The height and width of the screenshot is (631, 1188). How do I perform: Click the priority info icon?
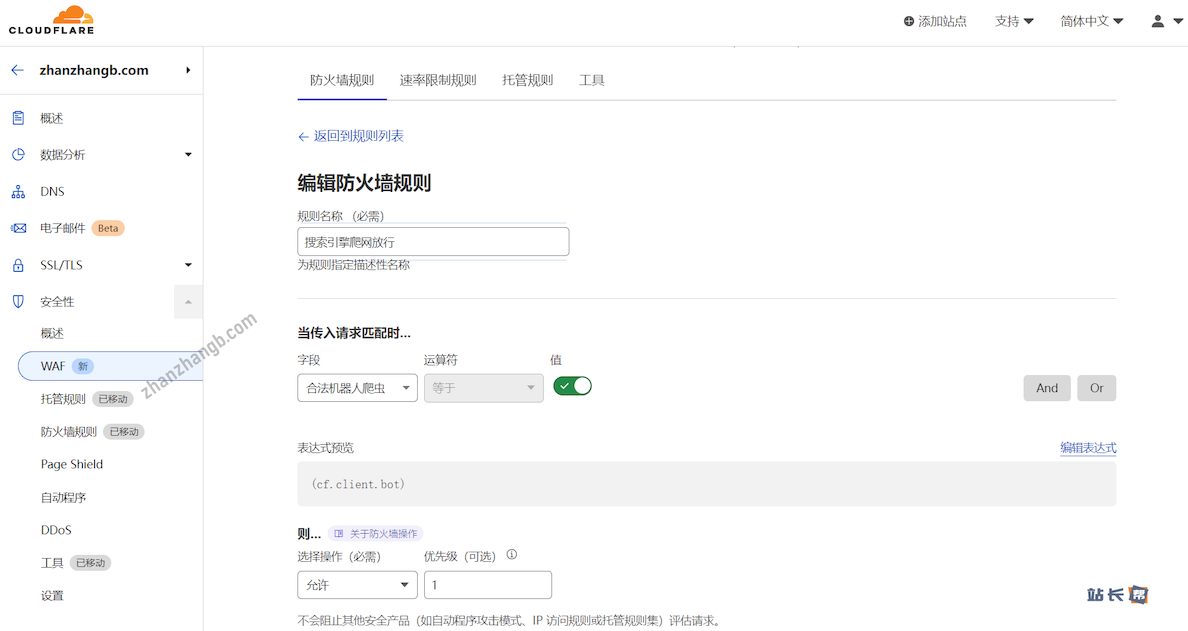click(x=512, y=555)
